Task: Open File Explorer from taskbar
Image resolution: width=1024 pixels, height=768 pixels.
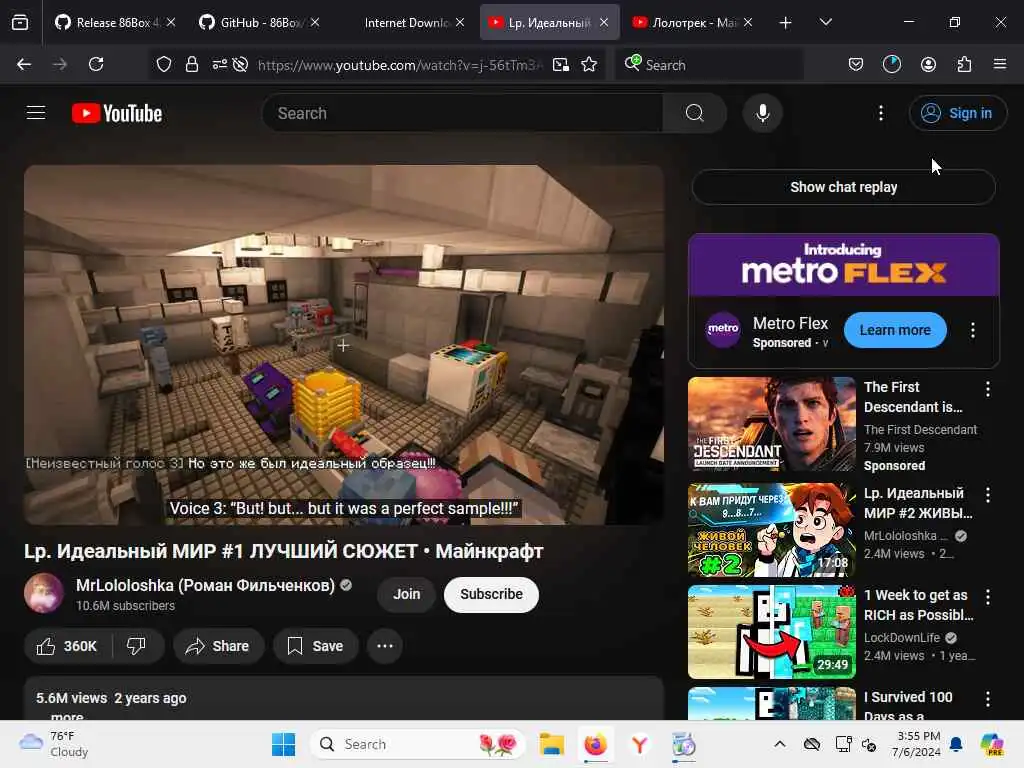Action: [x=552, y=744]
